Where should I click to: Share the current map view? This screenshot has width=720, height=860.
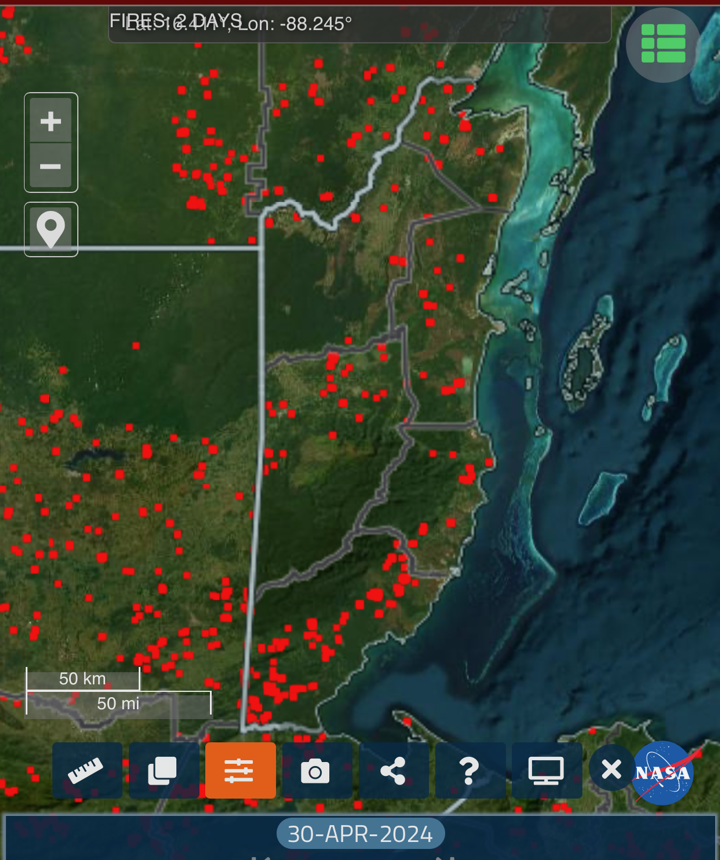click(x=393, y=770)
